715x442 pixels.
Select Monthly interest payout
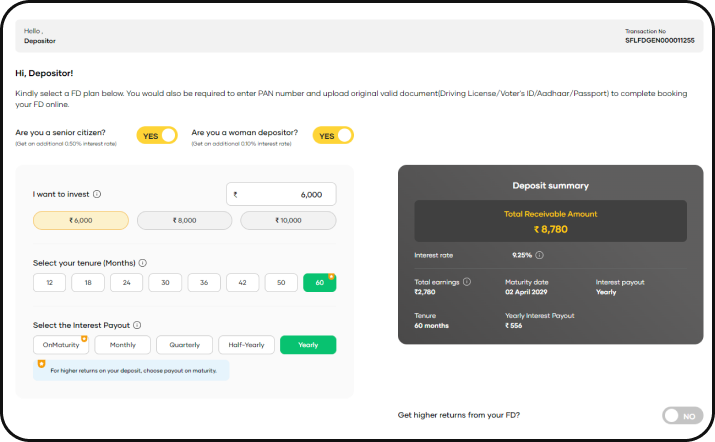coord(123,345)
